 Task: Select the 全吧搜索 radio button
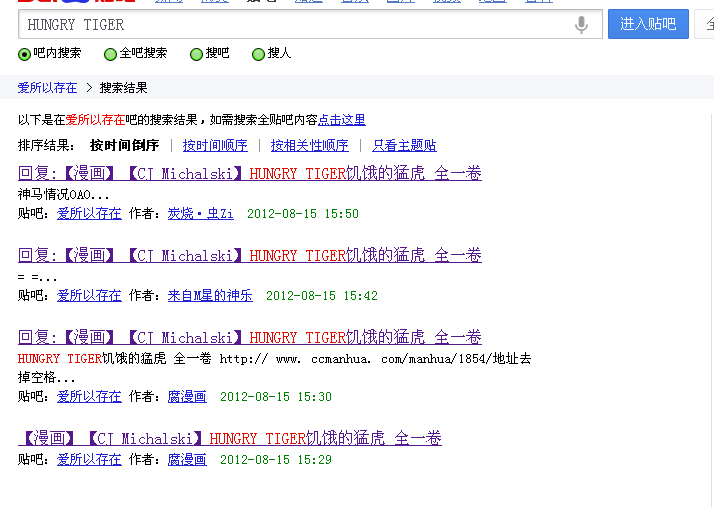coord(110,54)
